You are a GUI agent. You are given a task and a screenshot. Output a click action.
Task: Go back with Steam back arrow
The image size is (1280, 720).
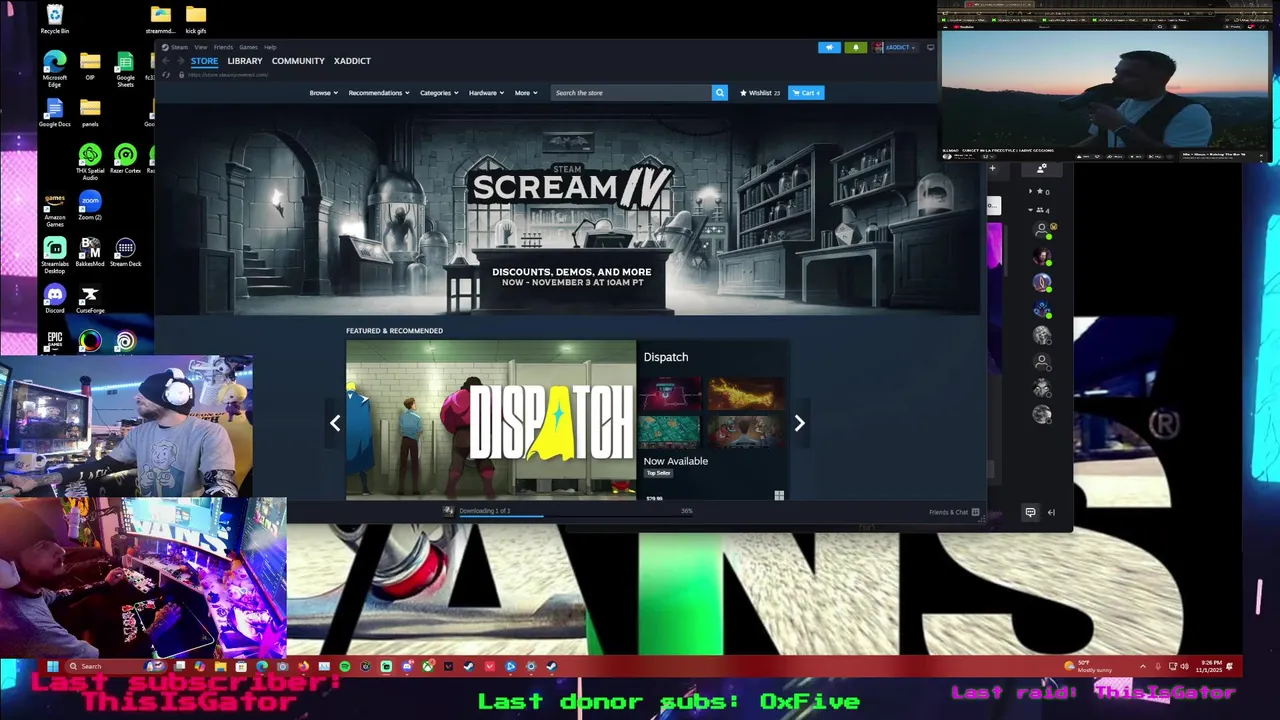coord(166,61)
